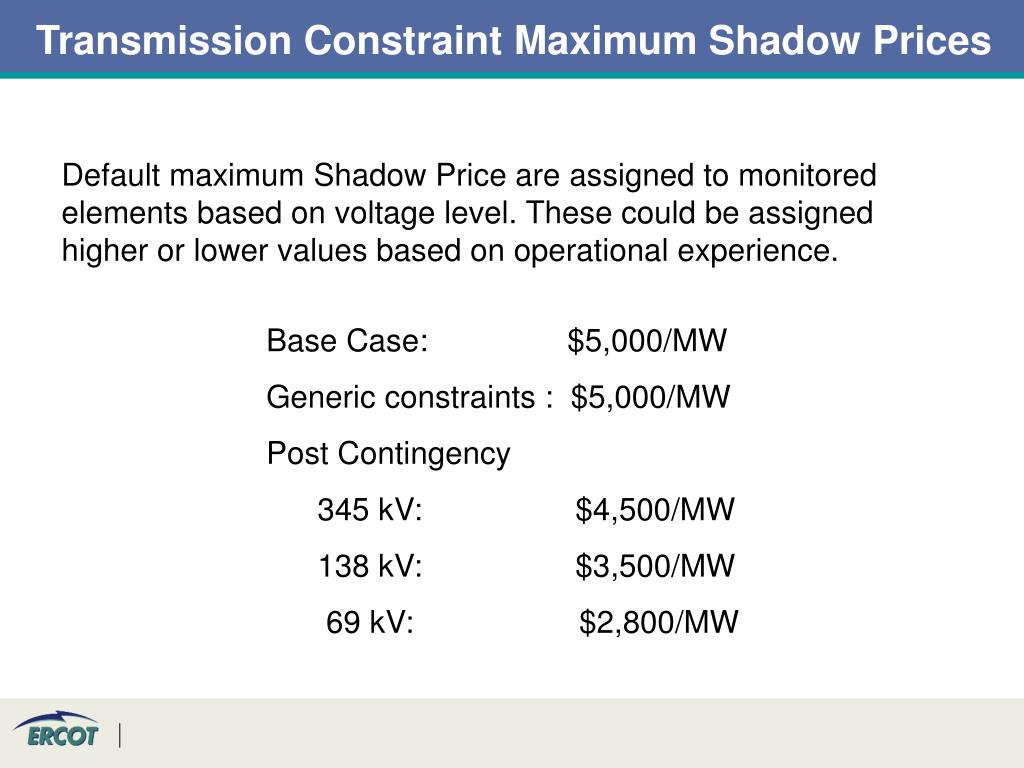Click the words operational experience
The width and height of the screenshot is (1024, 768).
tap(675, 251)
